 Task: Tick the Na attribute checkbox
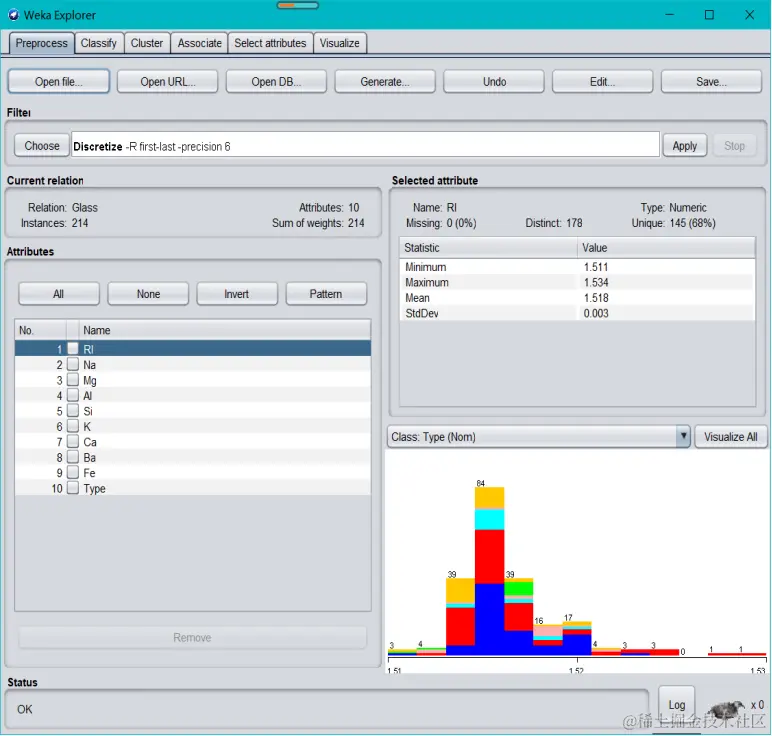73,364
